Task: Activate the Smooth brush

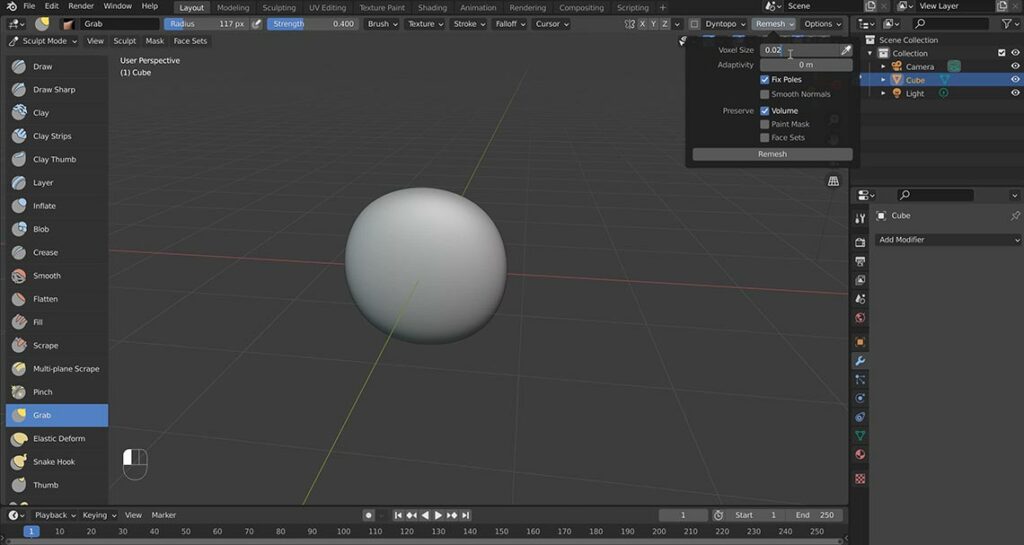Action: tap(57, 275)
